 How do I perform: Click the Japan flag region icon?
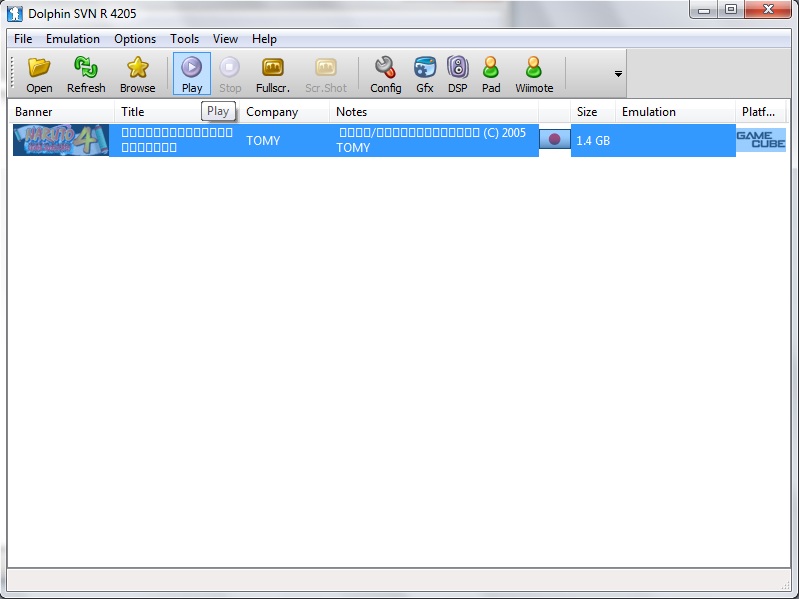pos(554,139)
